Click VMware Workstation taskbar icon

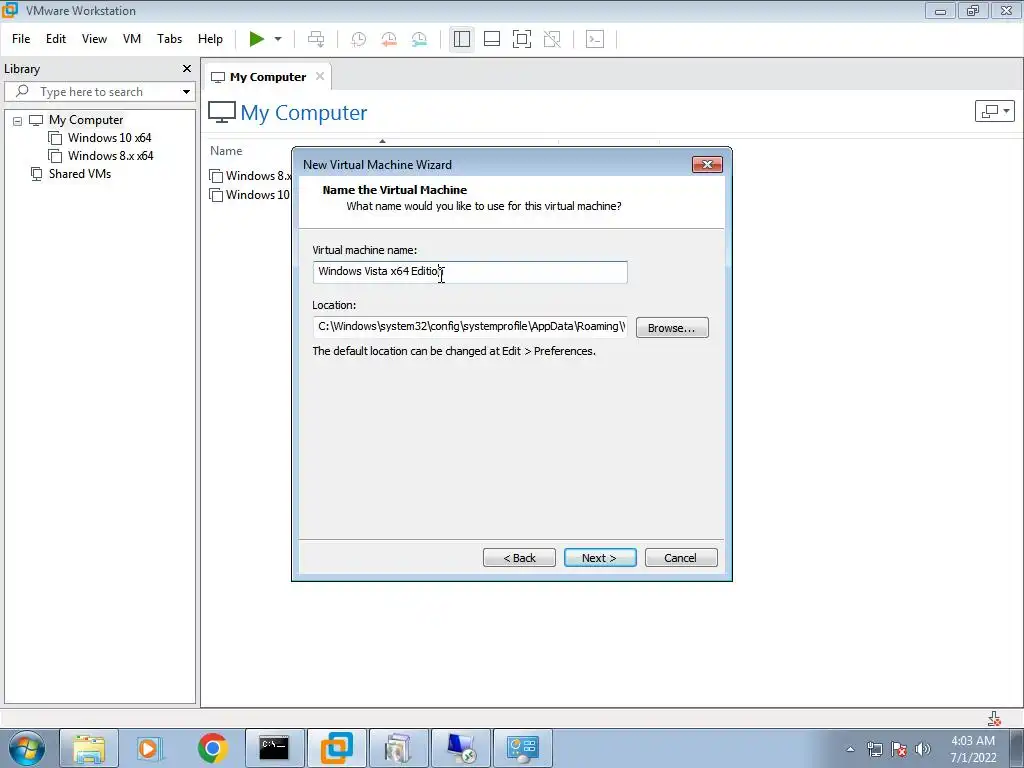(x=336, y=748)
